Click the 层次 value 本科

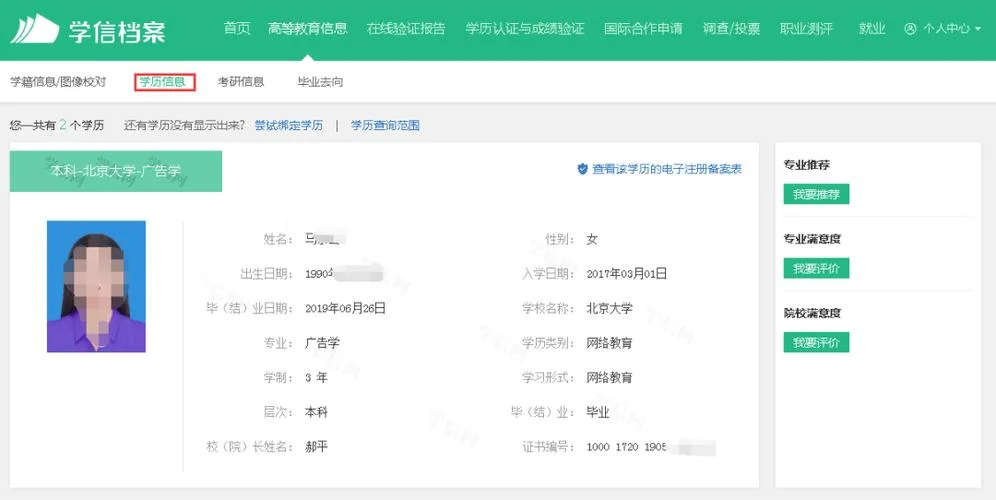coord(316,412)
